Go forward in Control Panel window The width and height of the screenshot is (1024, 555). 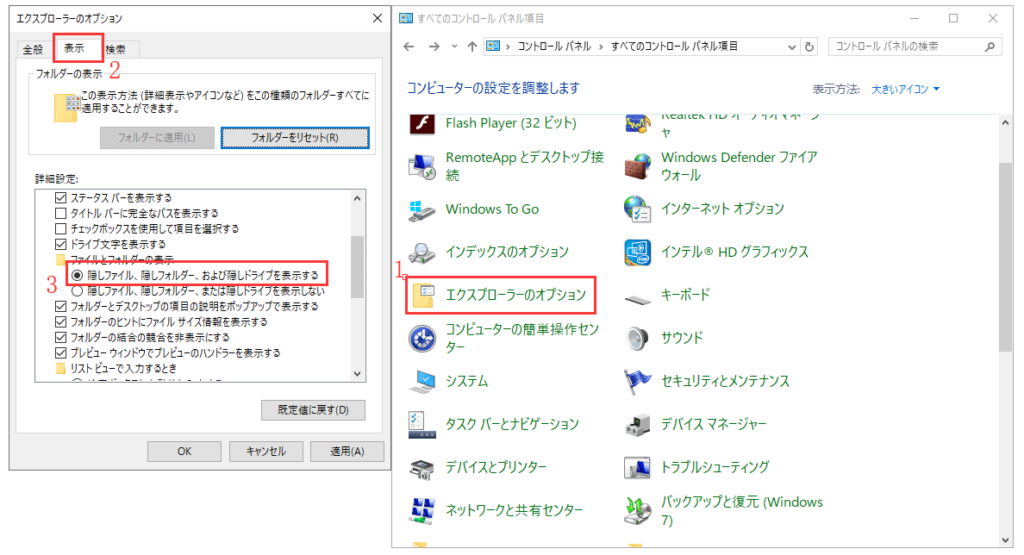pos(434,46)
